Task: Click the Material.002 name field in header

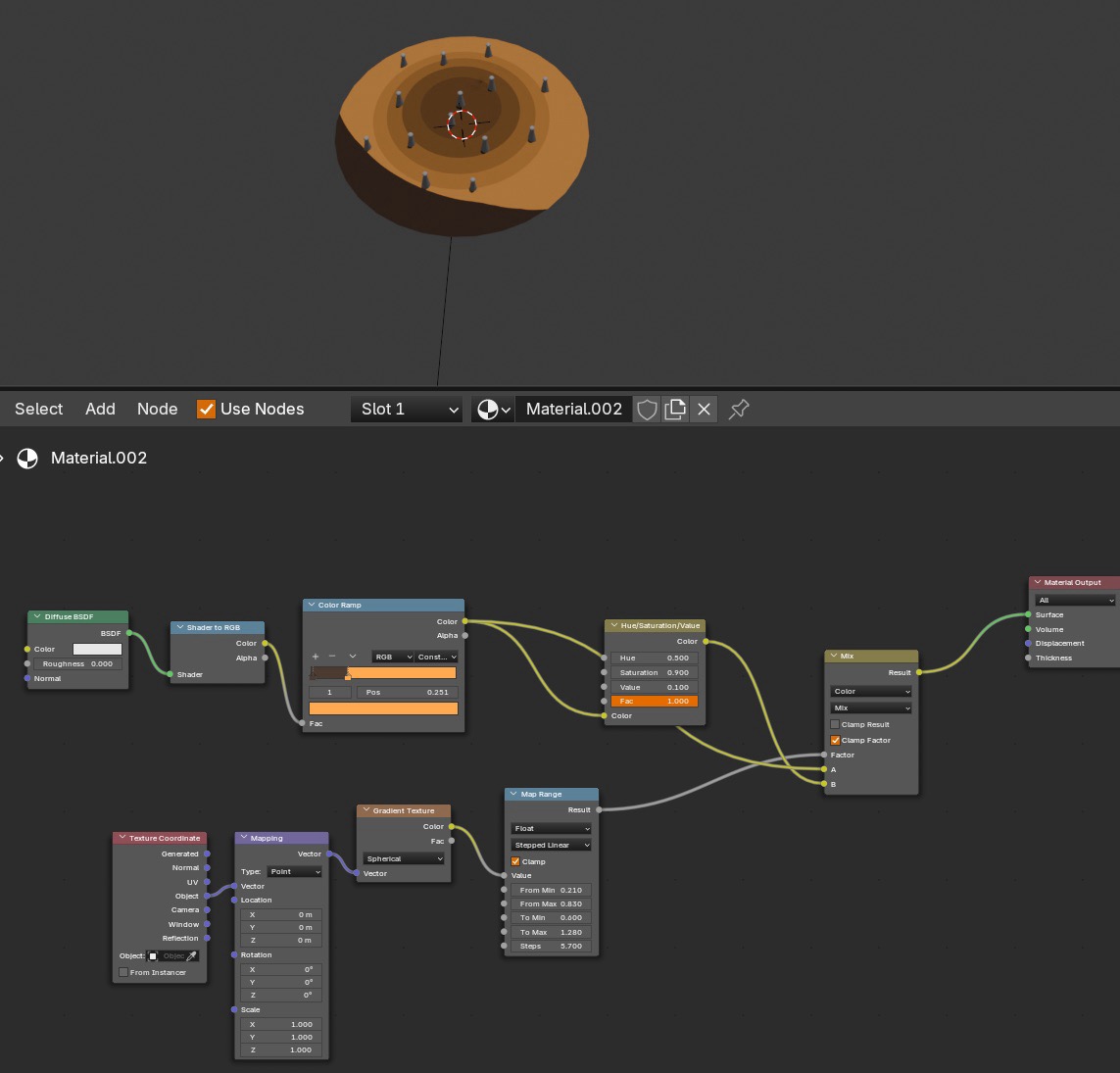Action: (573, 410)
